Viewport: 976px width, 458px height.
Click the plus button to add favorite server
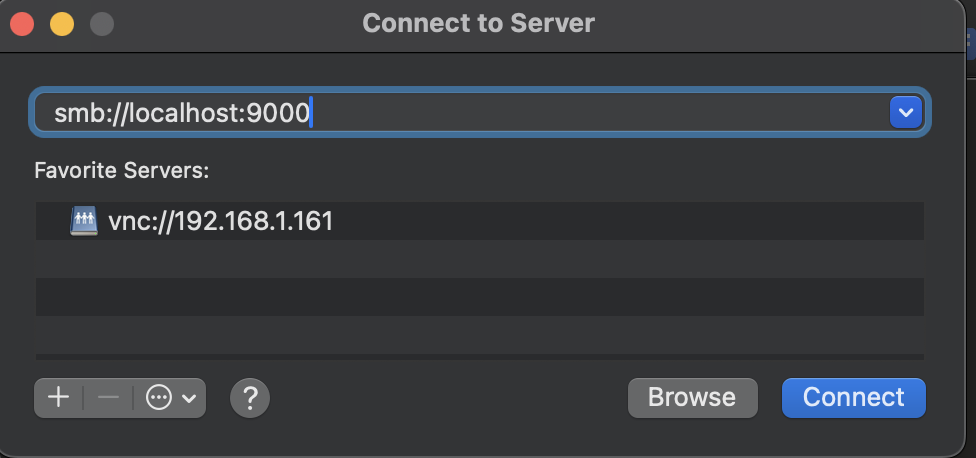[59, 398]
